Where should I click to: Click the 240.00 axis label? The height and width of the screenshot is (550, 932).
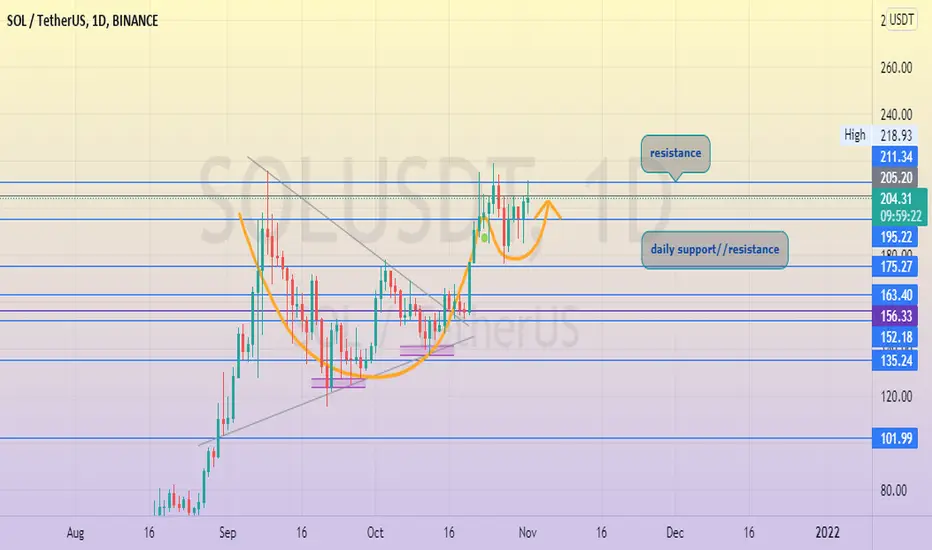click(896, 114)
